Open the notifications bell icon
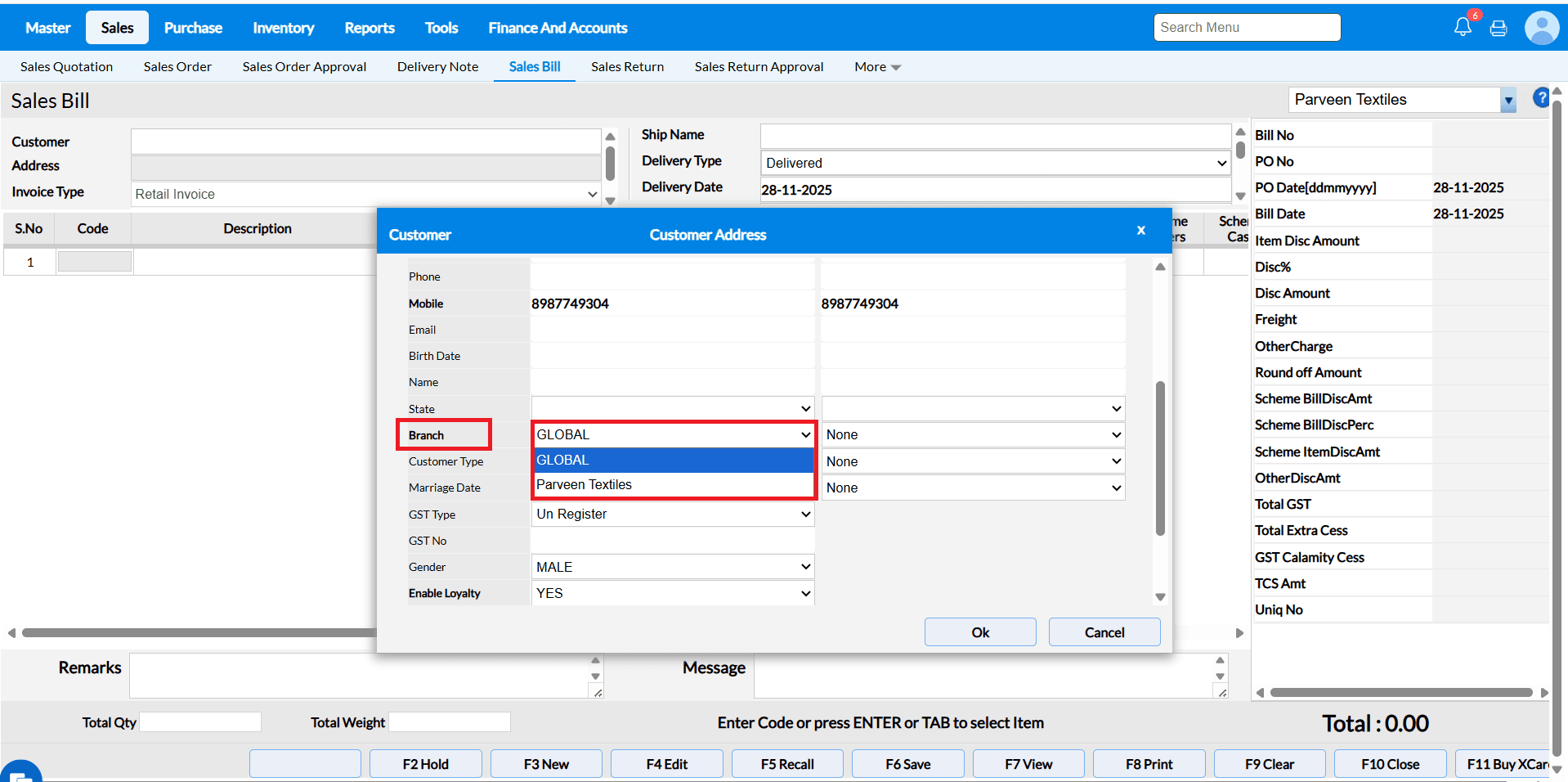1568x782 pixels. click(1463, 28)
